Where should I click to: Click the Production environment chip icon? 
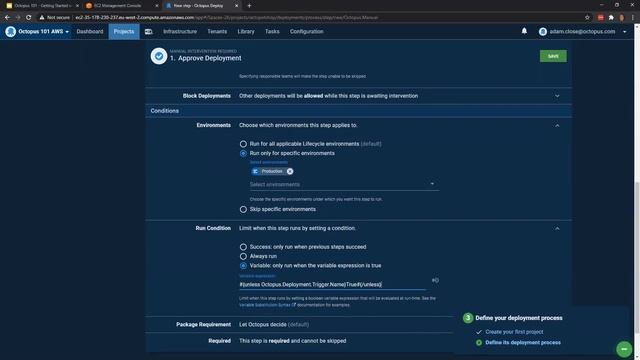pos(256,171)
